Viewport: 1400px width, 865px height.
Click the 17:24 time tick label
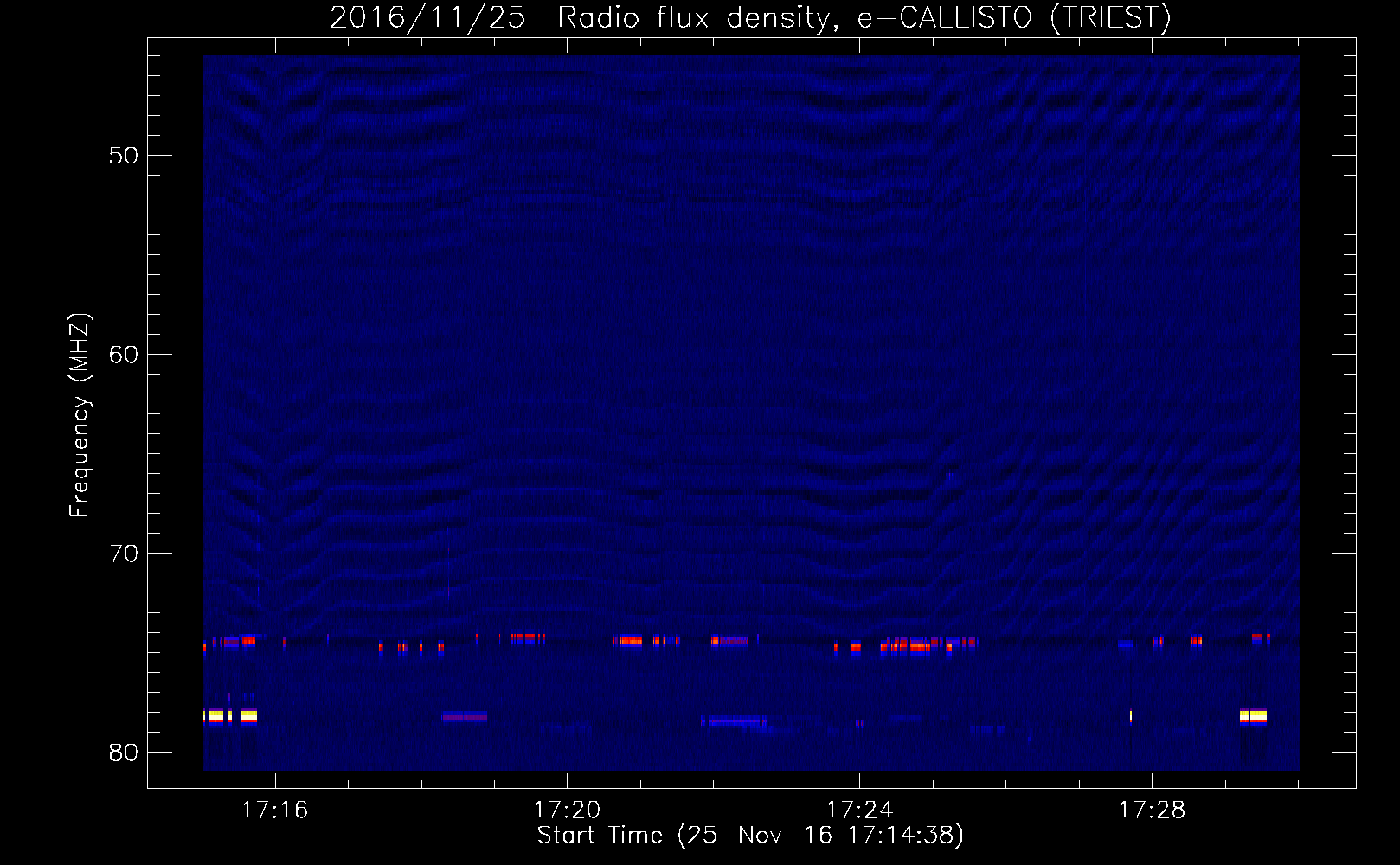tap(859, 811)
